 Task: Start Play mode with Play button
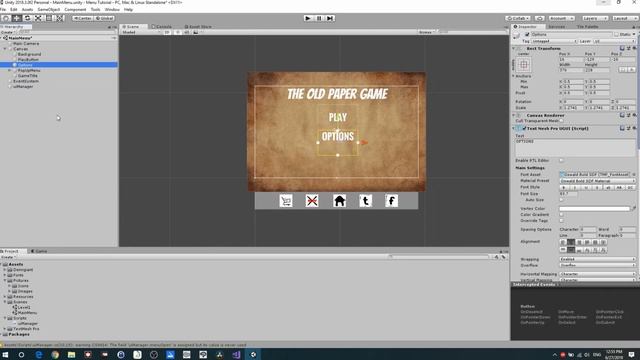[x=308, y=18]
